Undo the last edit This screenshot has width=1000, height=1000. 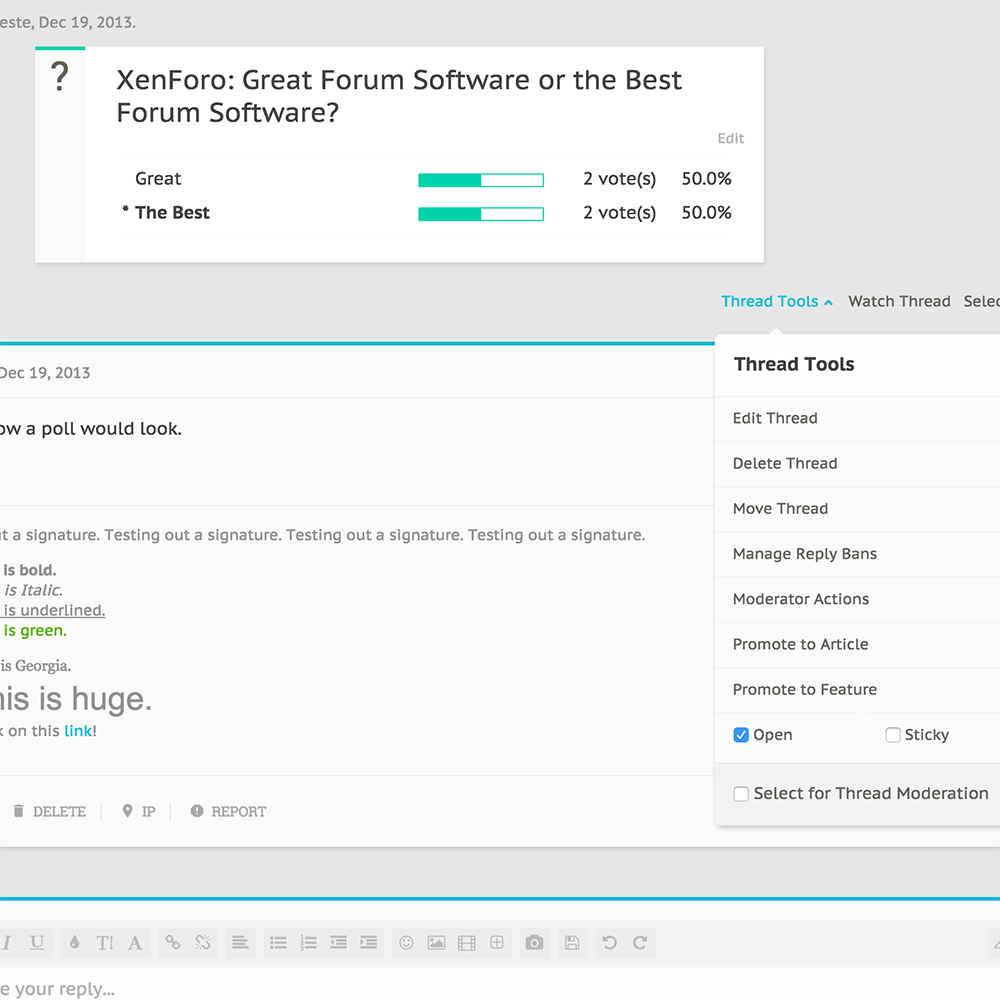click(610, 943)
